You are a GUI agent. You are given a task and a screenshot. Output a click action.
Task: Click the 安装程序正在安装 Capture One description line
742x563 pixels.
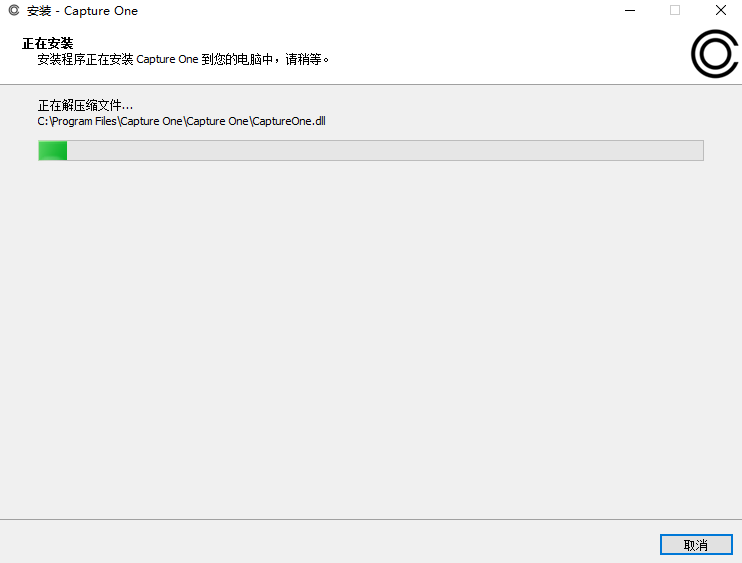183,59
